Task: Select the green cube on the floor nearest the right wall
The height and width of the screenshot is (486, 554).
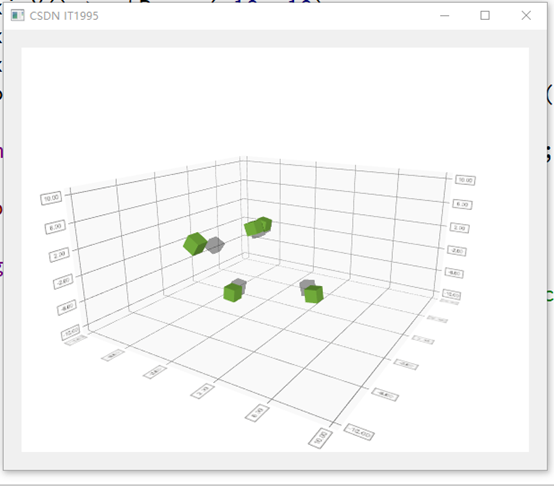Action: point(314,295)
